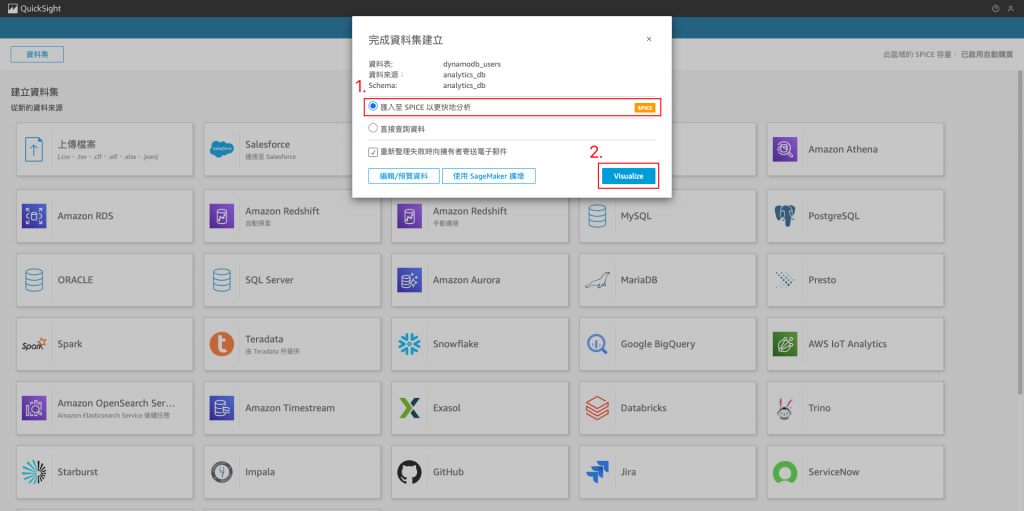Select the 直接查詢資料 radio option

pos(373,128)
